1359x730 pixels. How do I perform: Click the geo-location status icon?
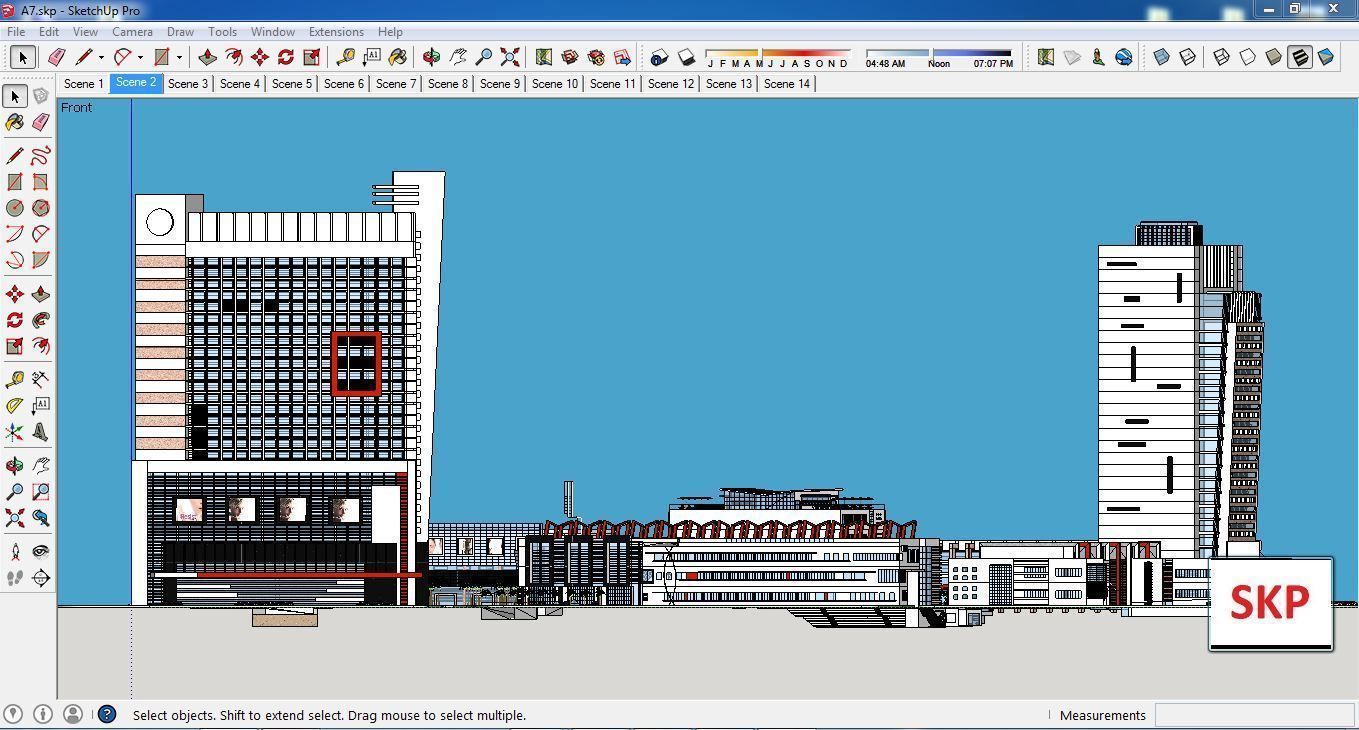coord(12,714)
